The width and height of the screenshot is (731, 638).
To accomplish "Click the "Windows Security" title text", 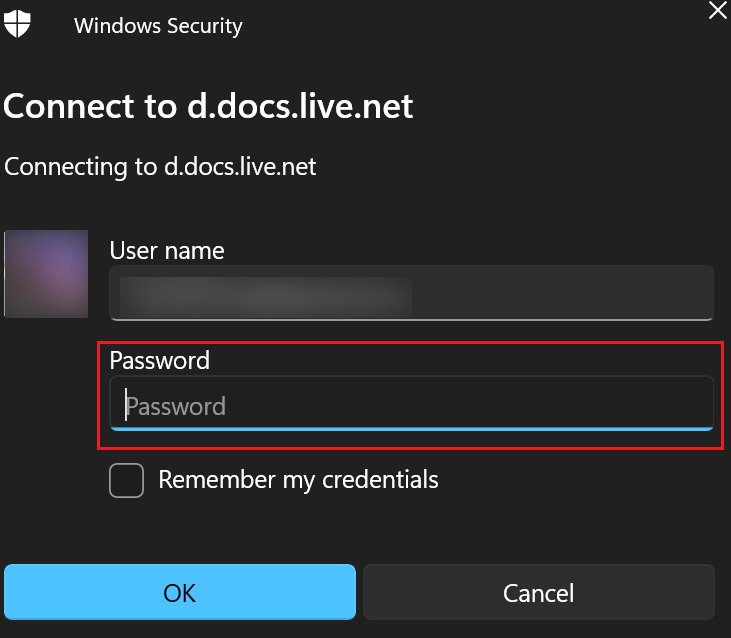I will point(159,26).
